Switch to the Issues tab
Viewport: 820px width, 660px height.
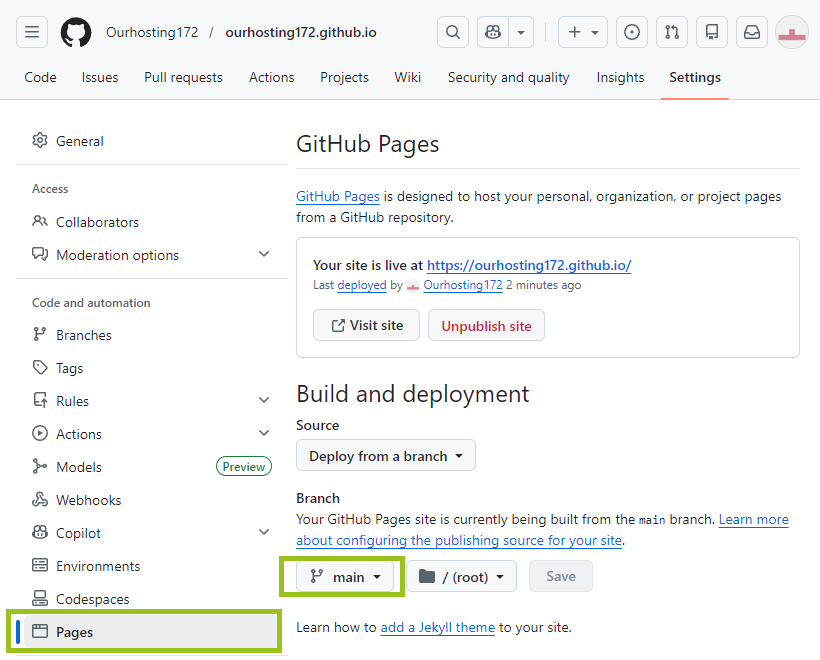100,77
